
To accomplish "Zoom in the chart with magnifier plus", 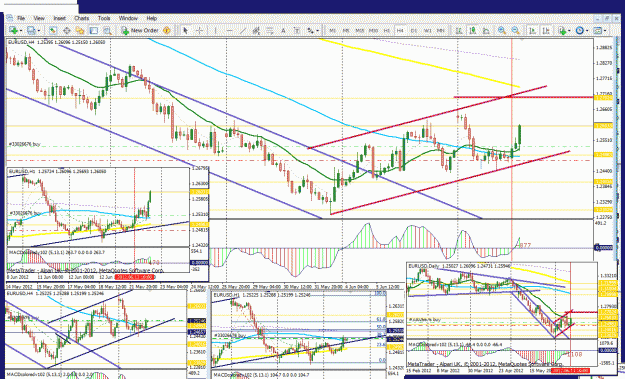I will click(x=502, y=30).
